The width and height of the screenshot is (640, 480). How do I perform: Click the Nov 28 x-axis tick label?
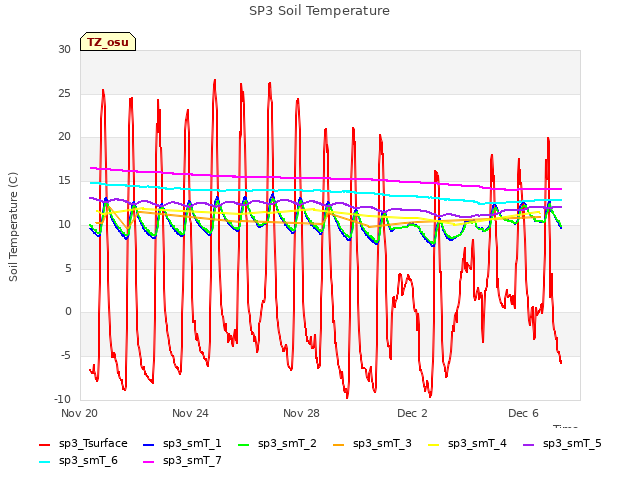pyautogui.click(x=301, y=413)
